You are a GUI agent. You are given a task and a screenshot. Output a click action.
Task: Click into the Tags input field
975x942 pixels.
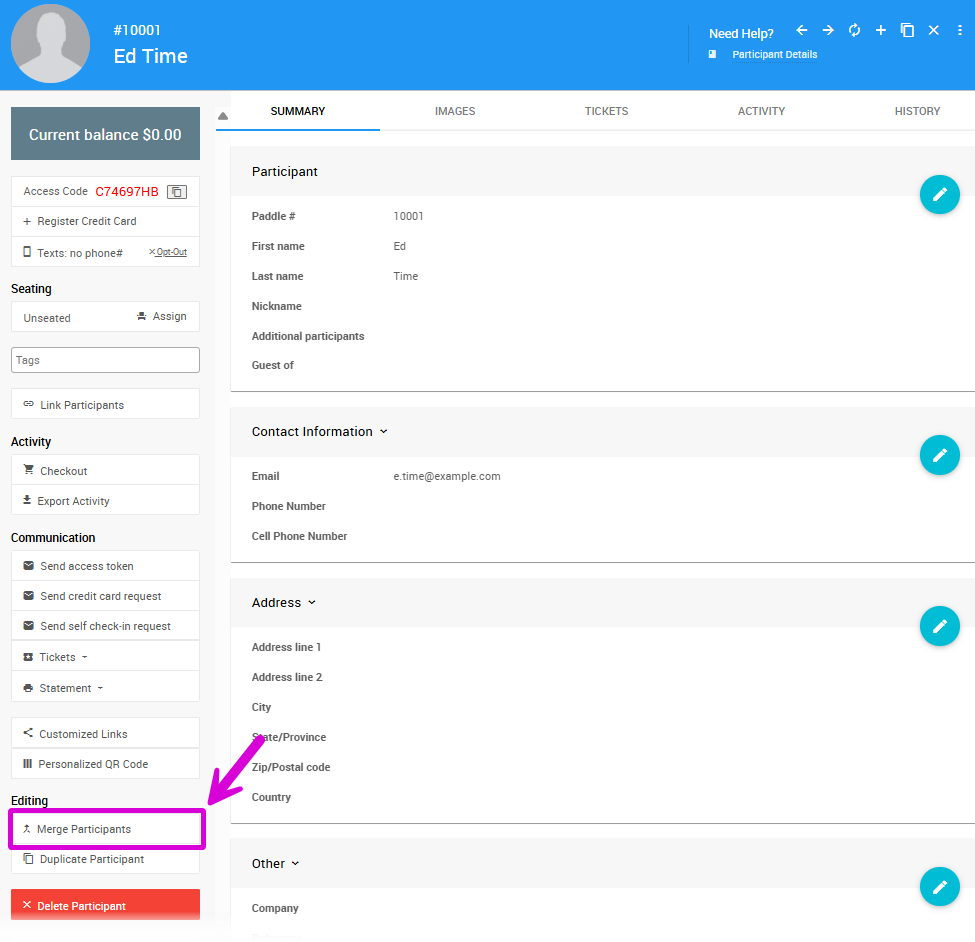click(x=105, y=360)
